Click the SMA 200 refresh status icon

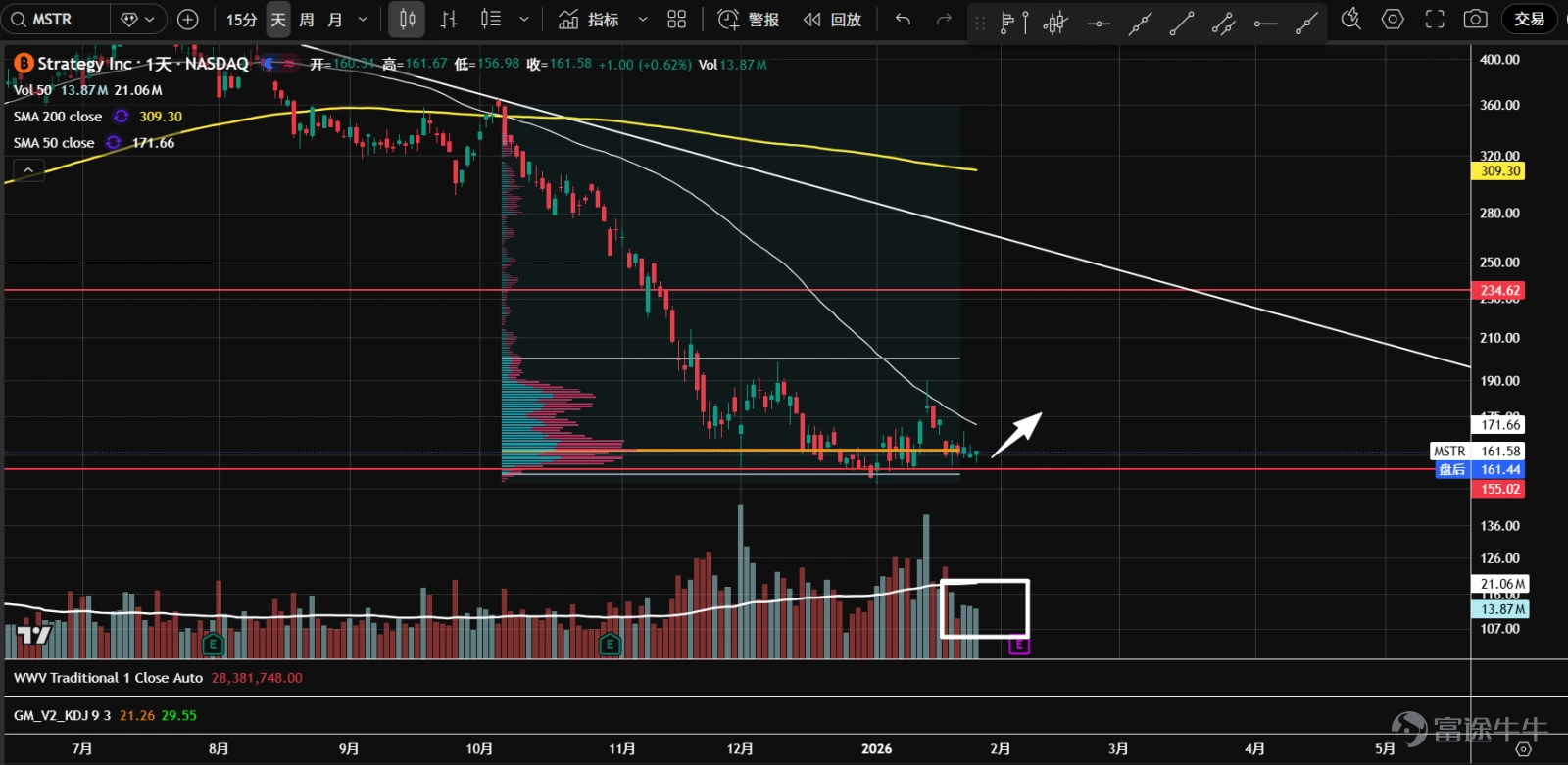(121, 117)
